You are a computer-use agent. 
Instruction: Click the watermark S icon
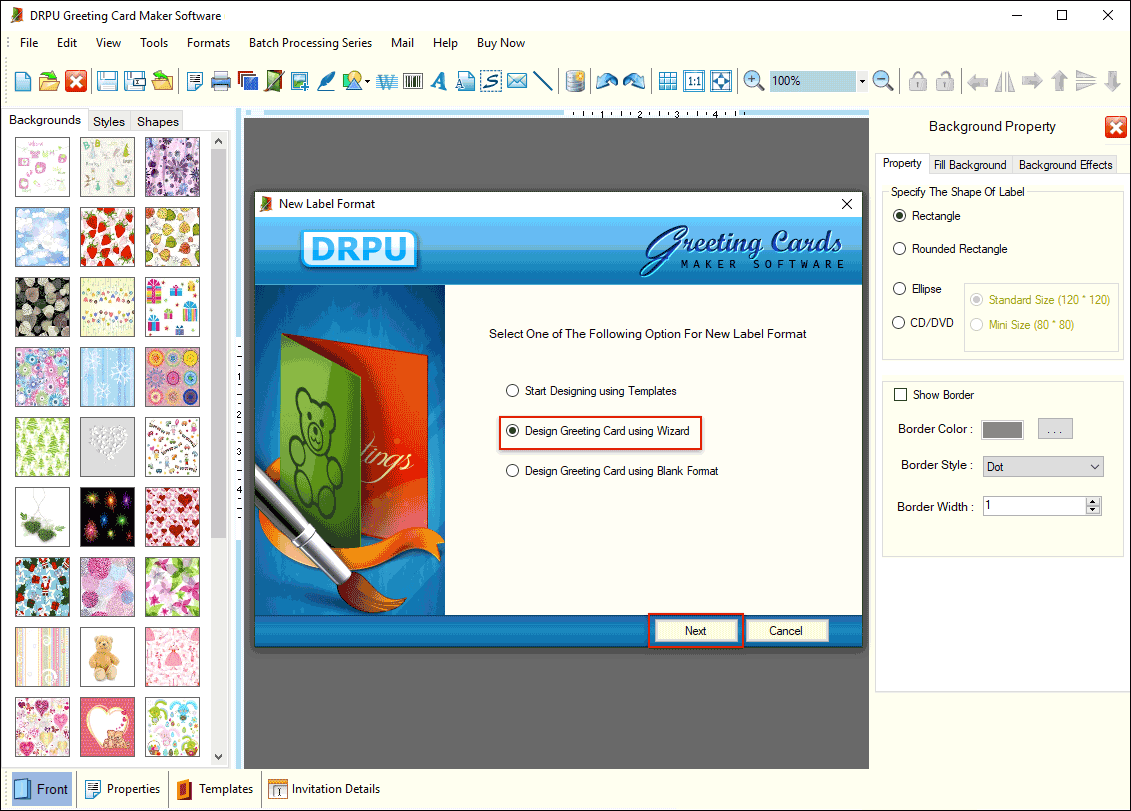click(491, 81)
